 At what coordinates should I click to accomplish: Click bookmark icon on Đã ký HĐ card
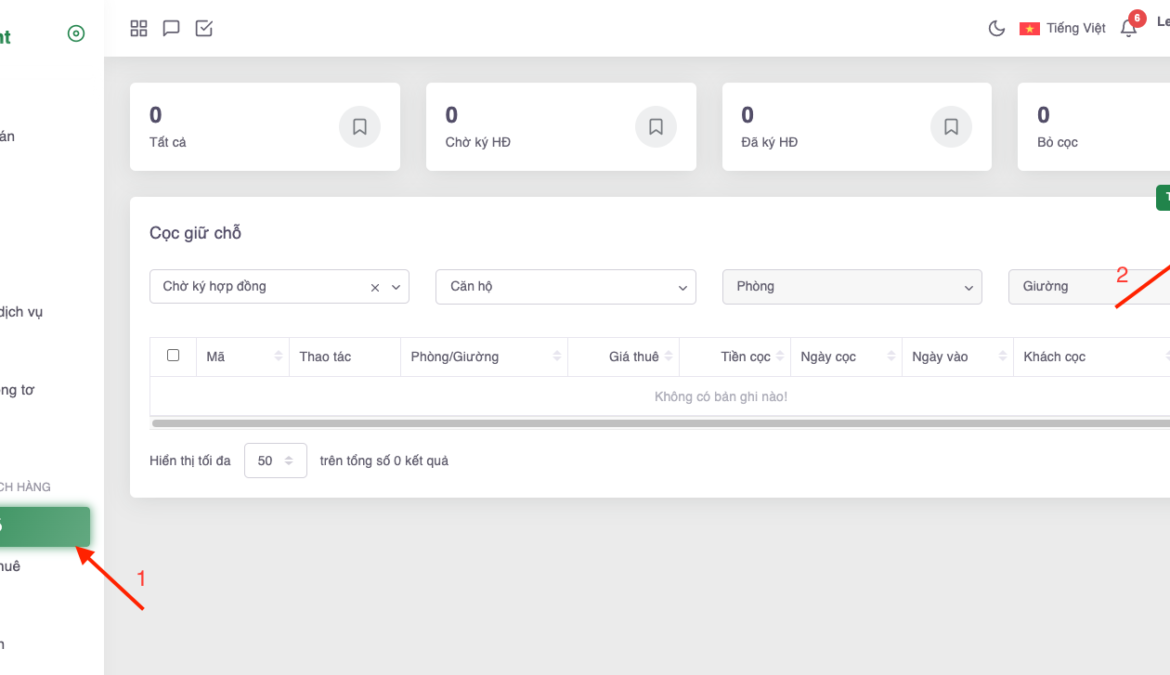(951, 127)
